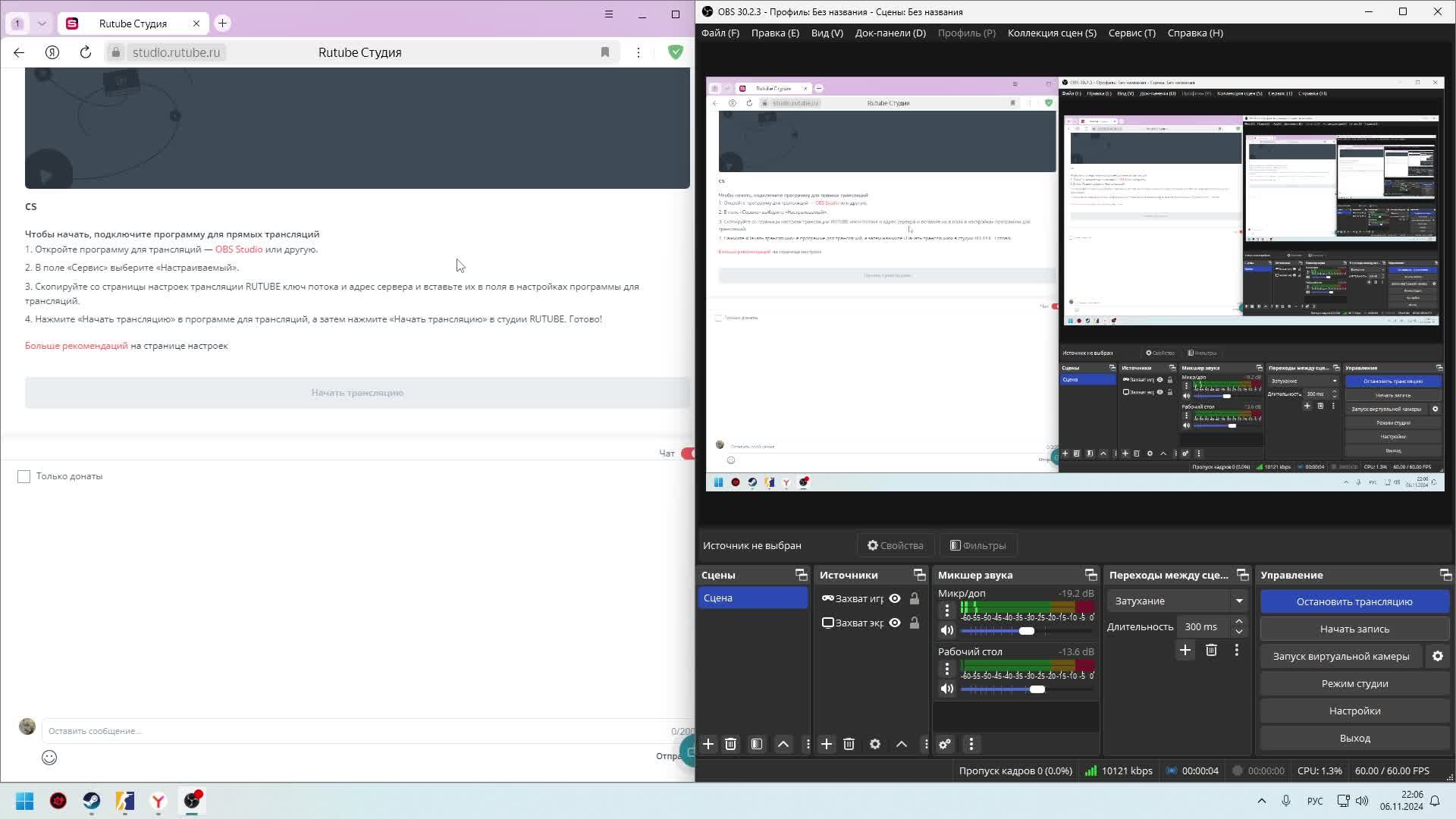
Task: Delete selected source with trash icon
Action: click(x=849, y=744)
